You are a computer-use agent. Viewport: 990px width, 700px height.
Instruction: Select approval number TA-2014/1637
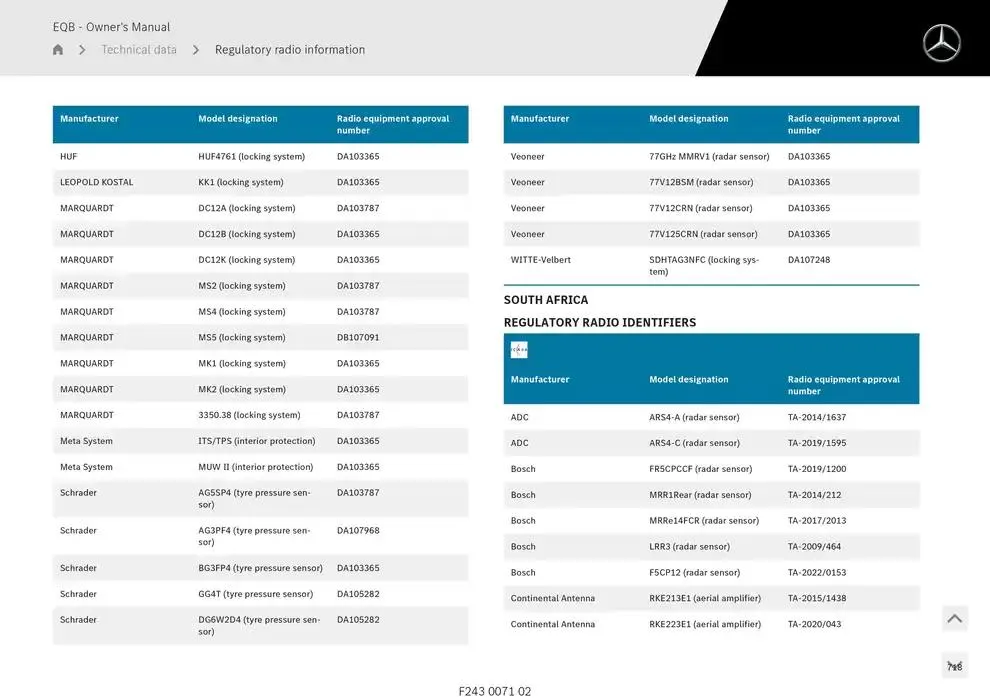point(816,418)
